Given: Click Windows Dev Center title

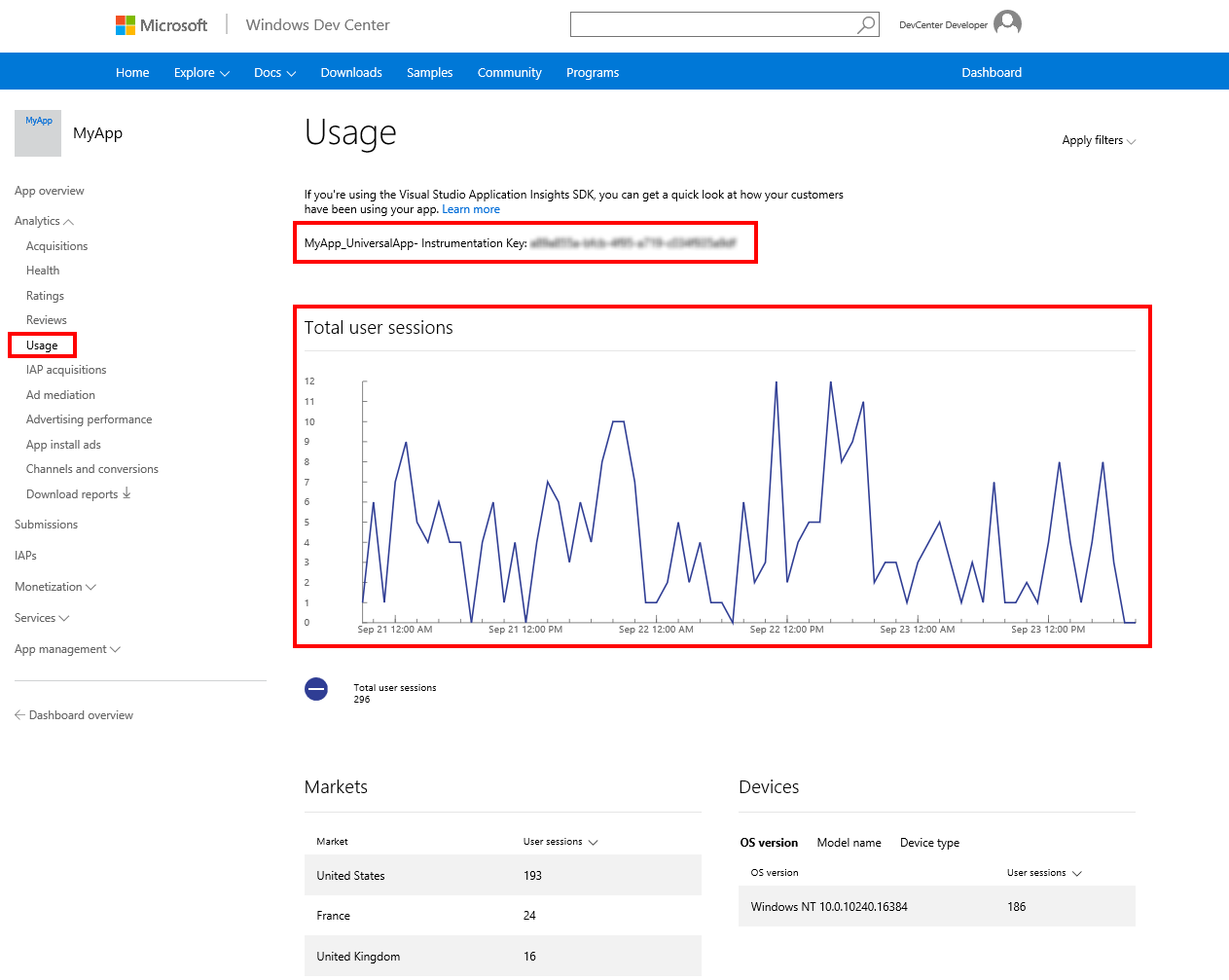Looking at the screenshot, I should pyautogui.click(x=317, y=25).
